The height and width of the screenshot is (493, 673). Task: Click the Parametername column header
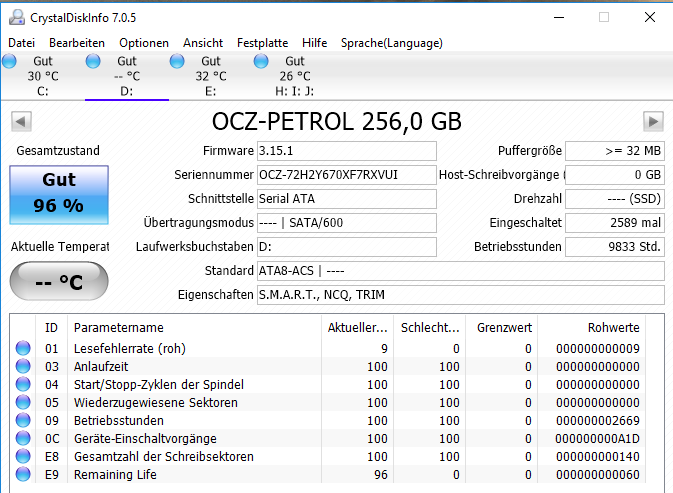click(194, 328)
